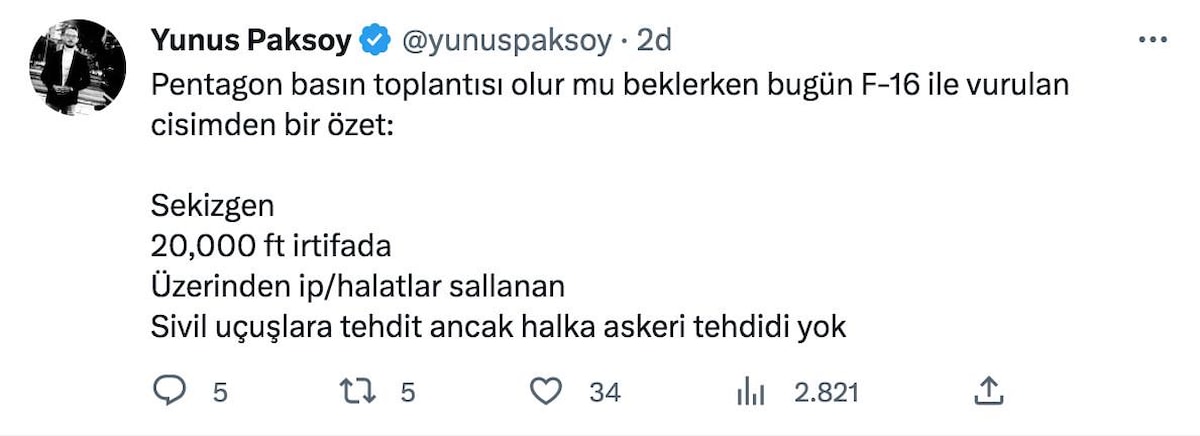This screenshot has width=1200, height=436.
Task: Click the reply count of 5
Action: (x=220, y=392)
